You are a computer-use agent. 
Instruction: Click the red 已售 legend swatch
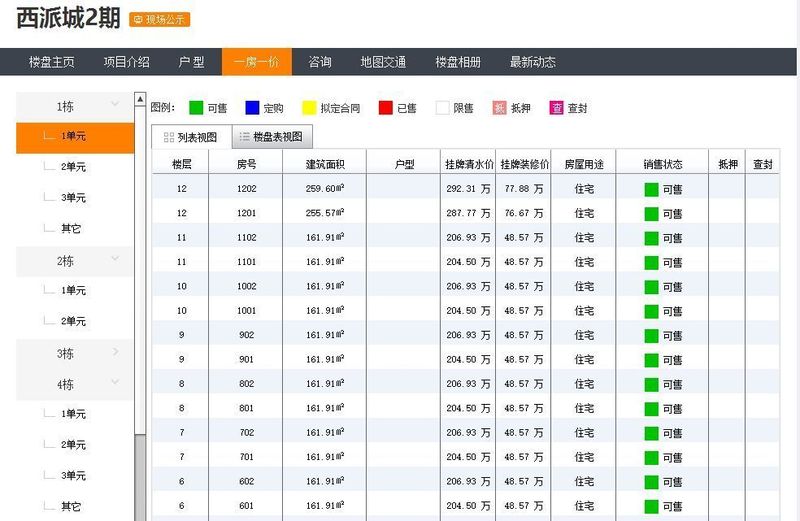coord(385,108)
